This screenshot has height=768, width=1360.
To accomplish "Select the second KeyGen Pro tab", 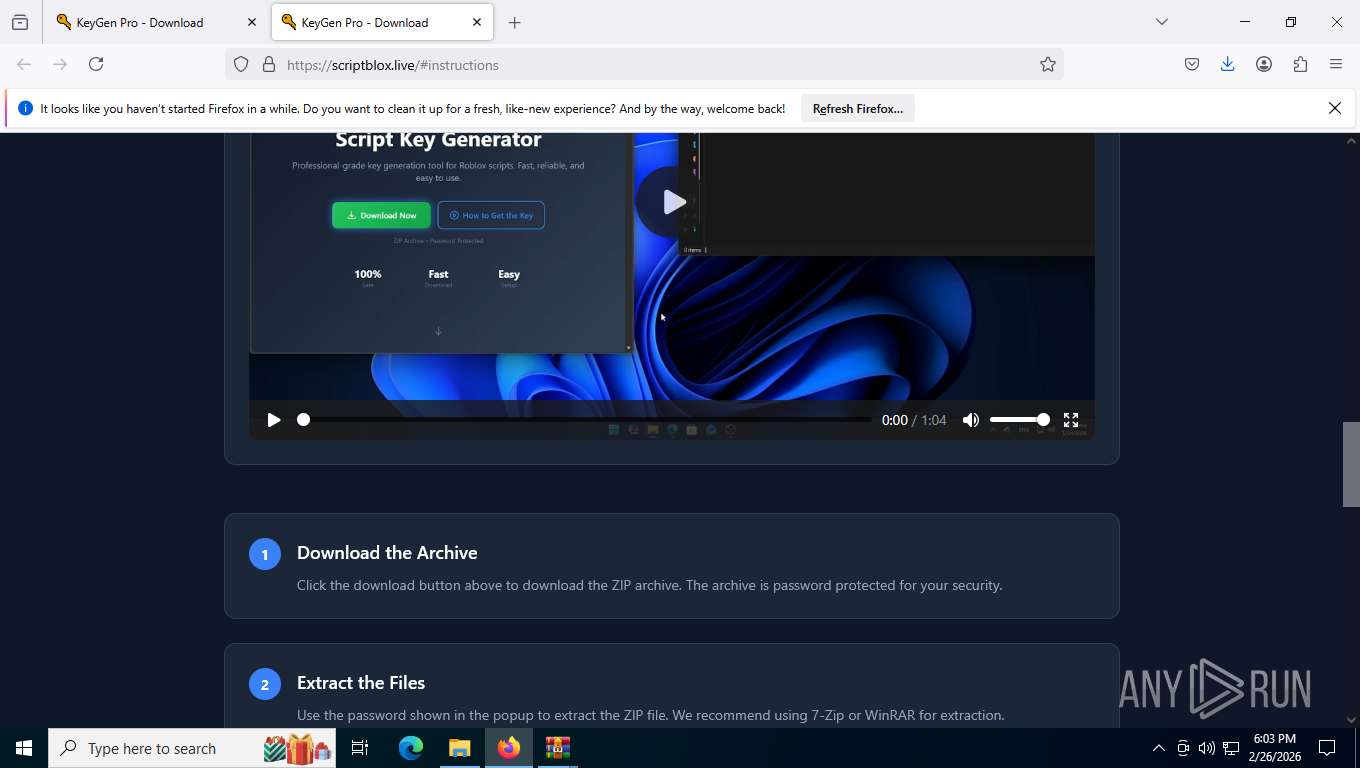I will click(381, 22).
